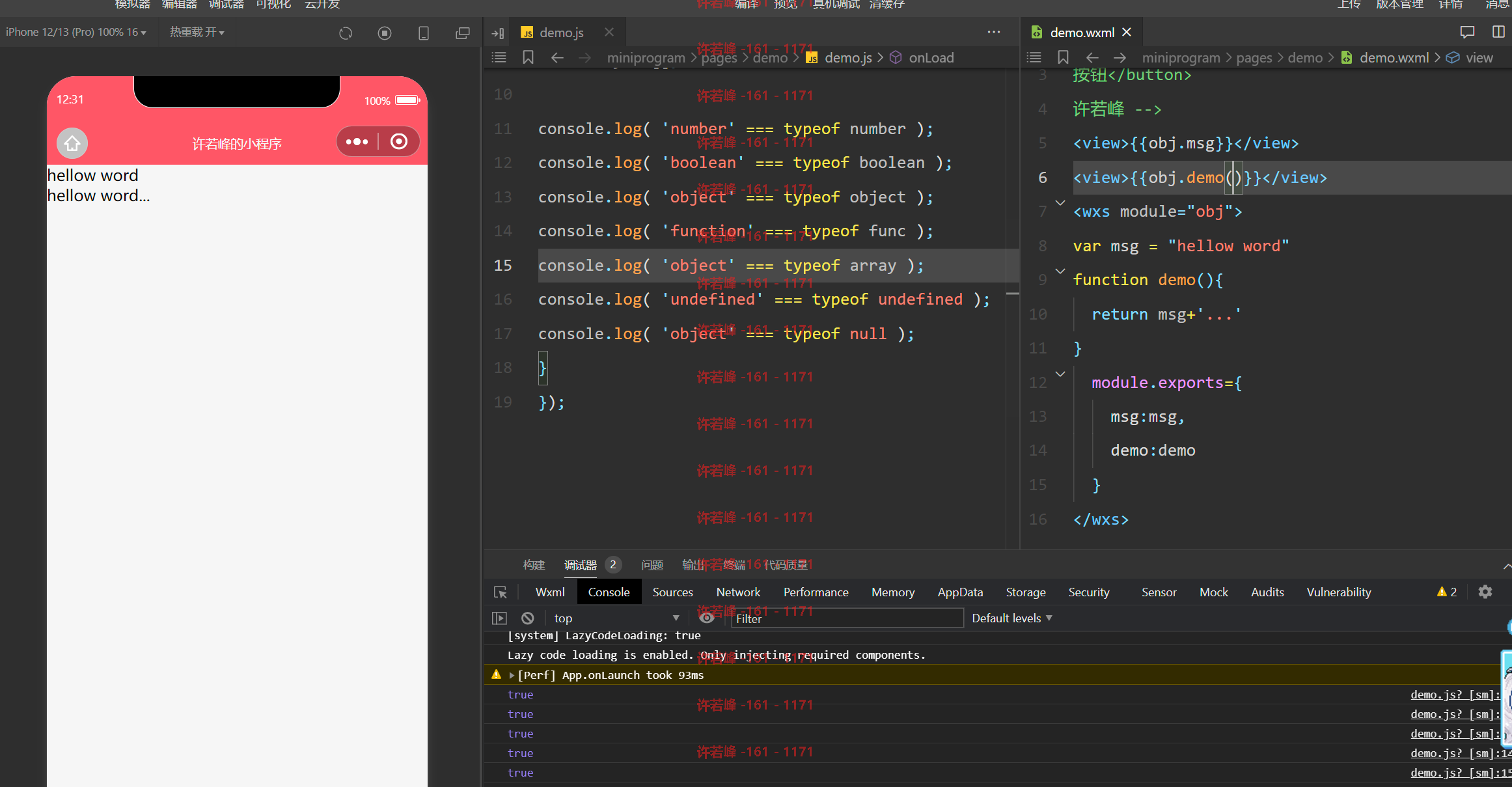Open the Security devtools tab
The image size is (1512, 787).
click(x=1089, y=592)
